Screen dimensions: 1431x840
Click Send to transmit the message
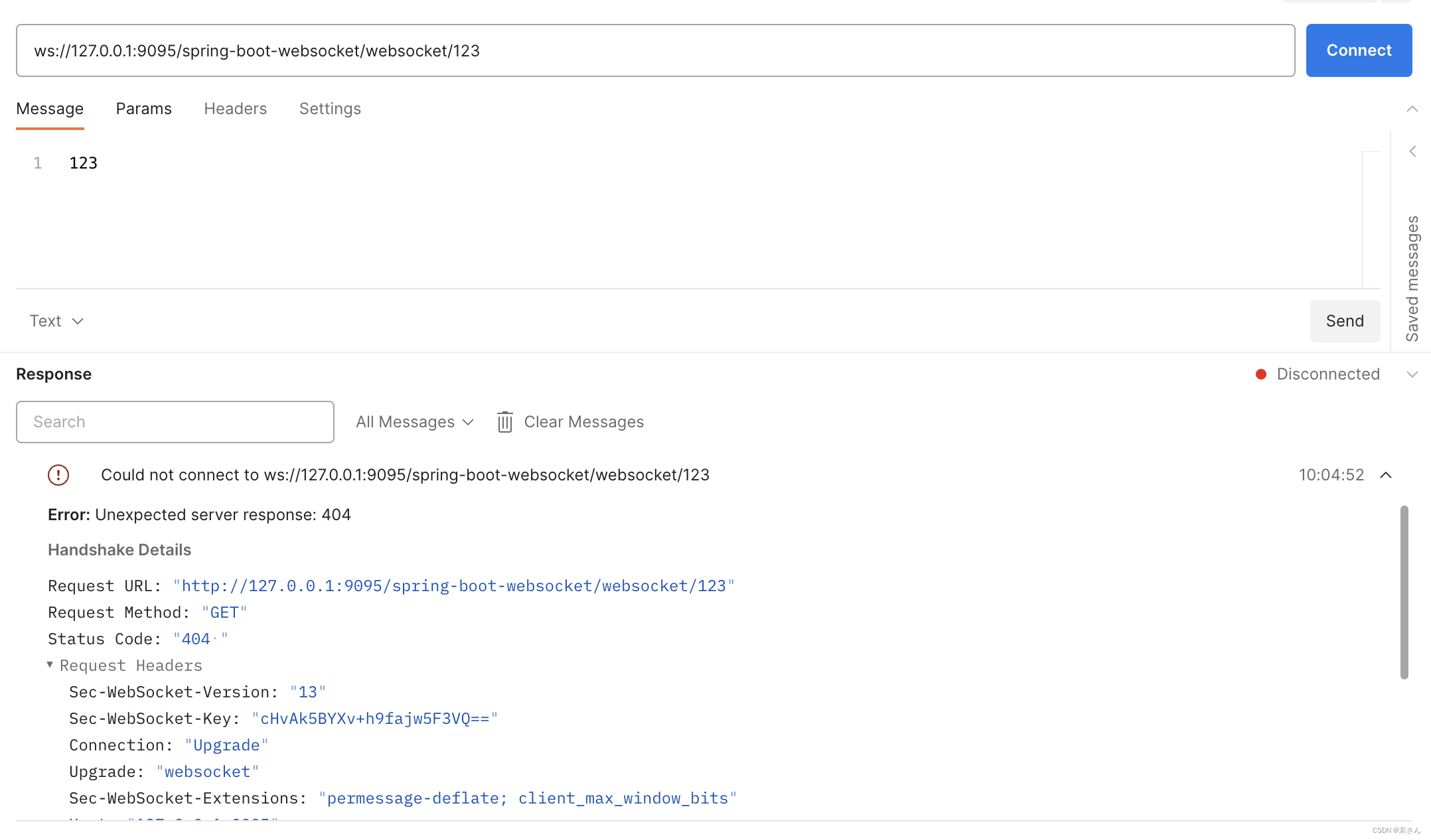1345,320
